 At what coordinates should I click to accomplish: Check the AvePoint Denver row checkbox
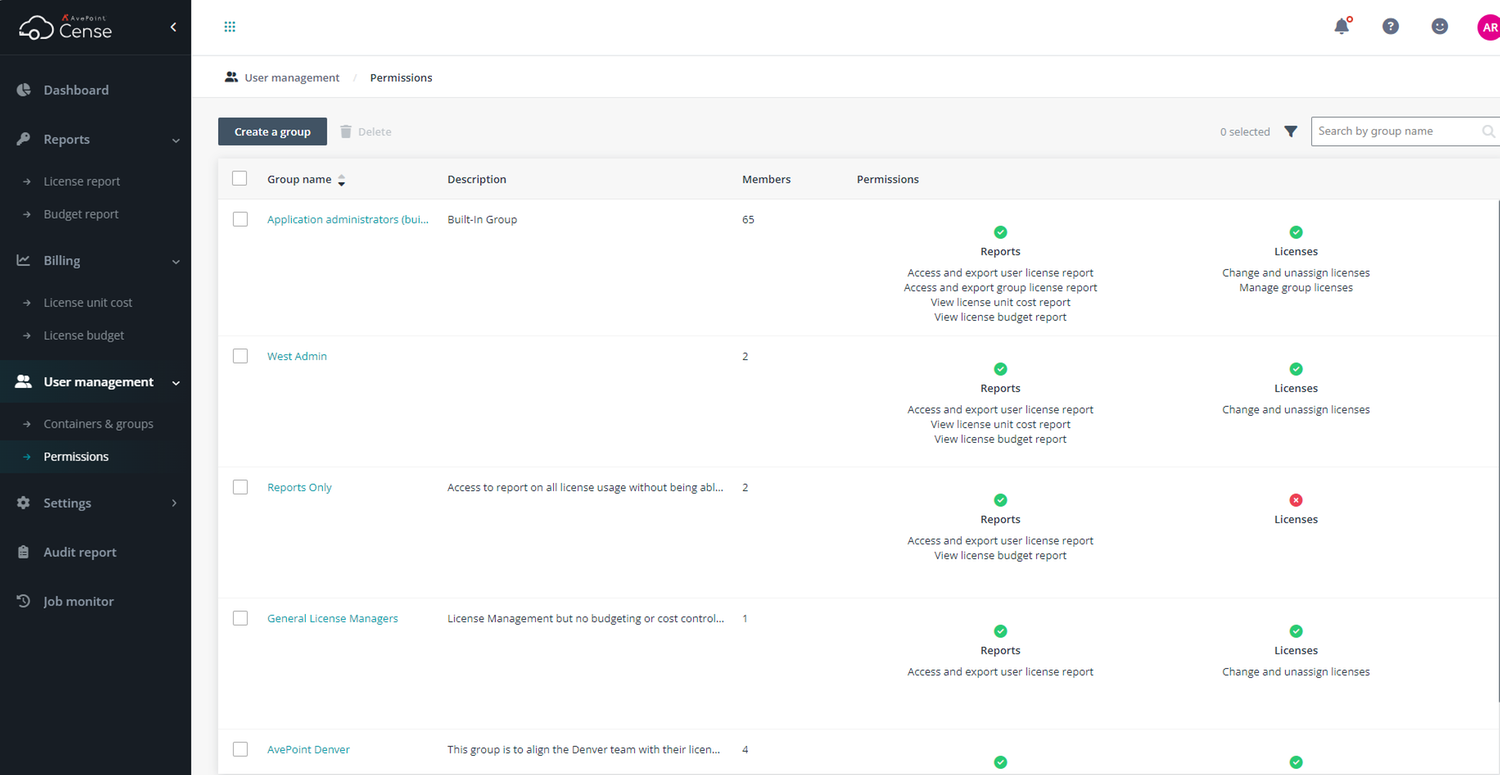tap(240, 749)
